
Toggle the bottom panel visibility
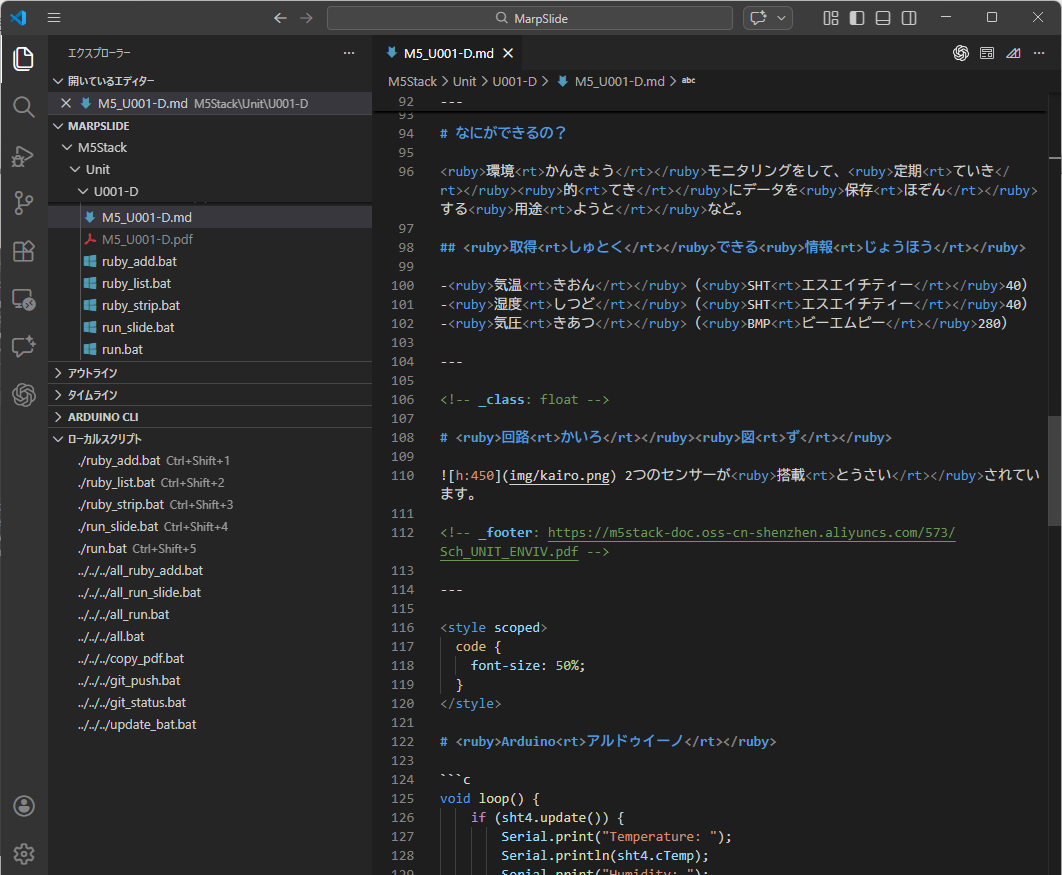[883, 18]
